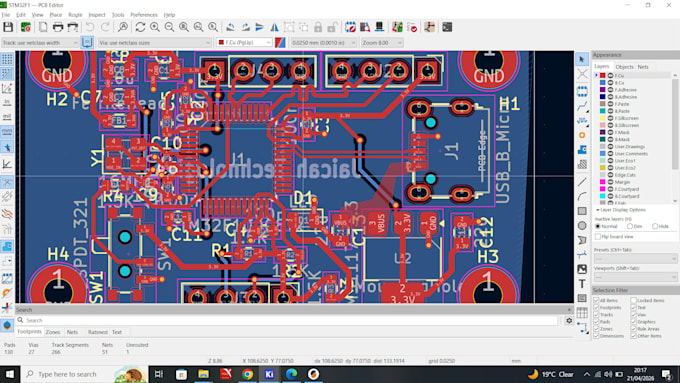Select Dim for inactive layers
Screen dimensions: 680x383
click(x=630, y=226)
